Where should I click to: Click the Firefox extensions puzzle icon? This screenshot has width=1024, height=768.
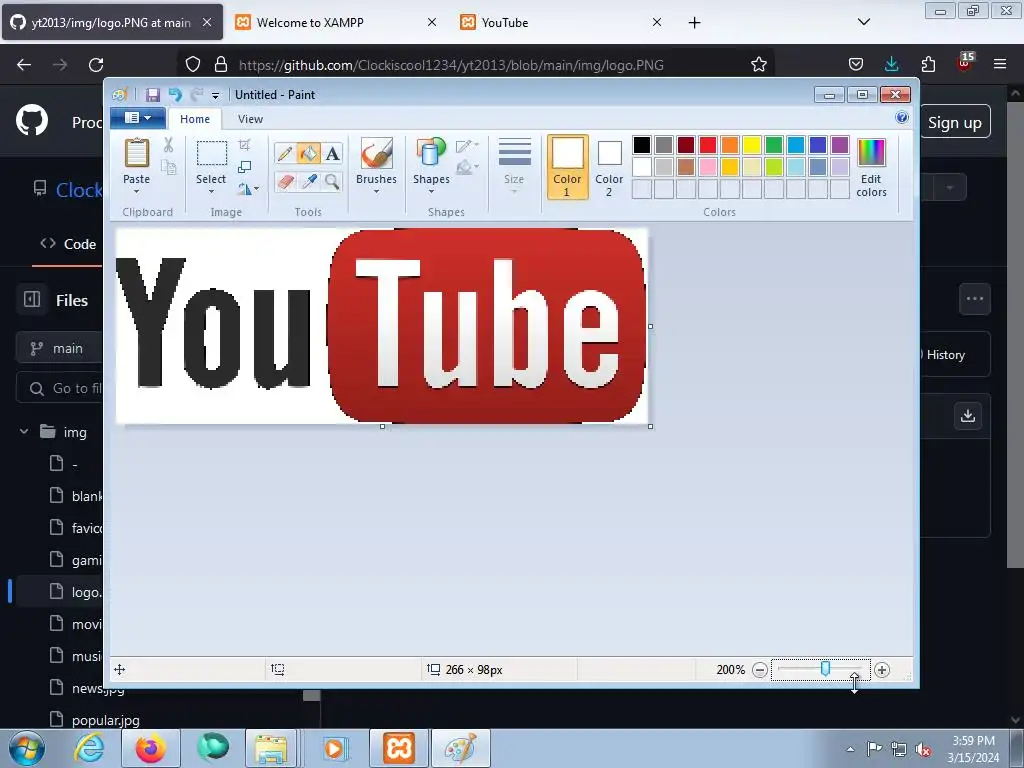coord(928,64)
